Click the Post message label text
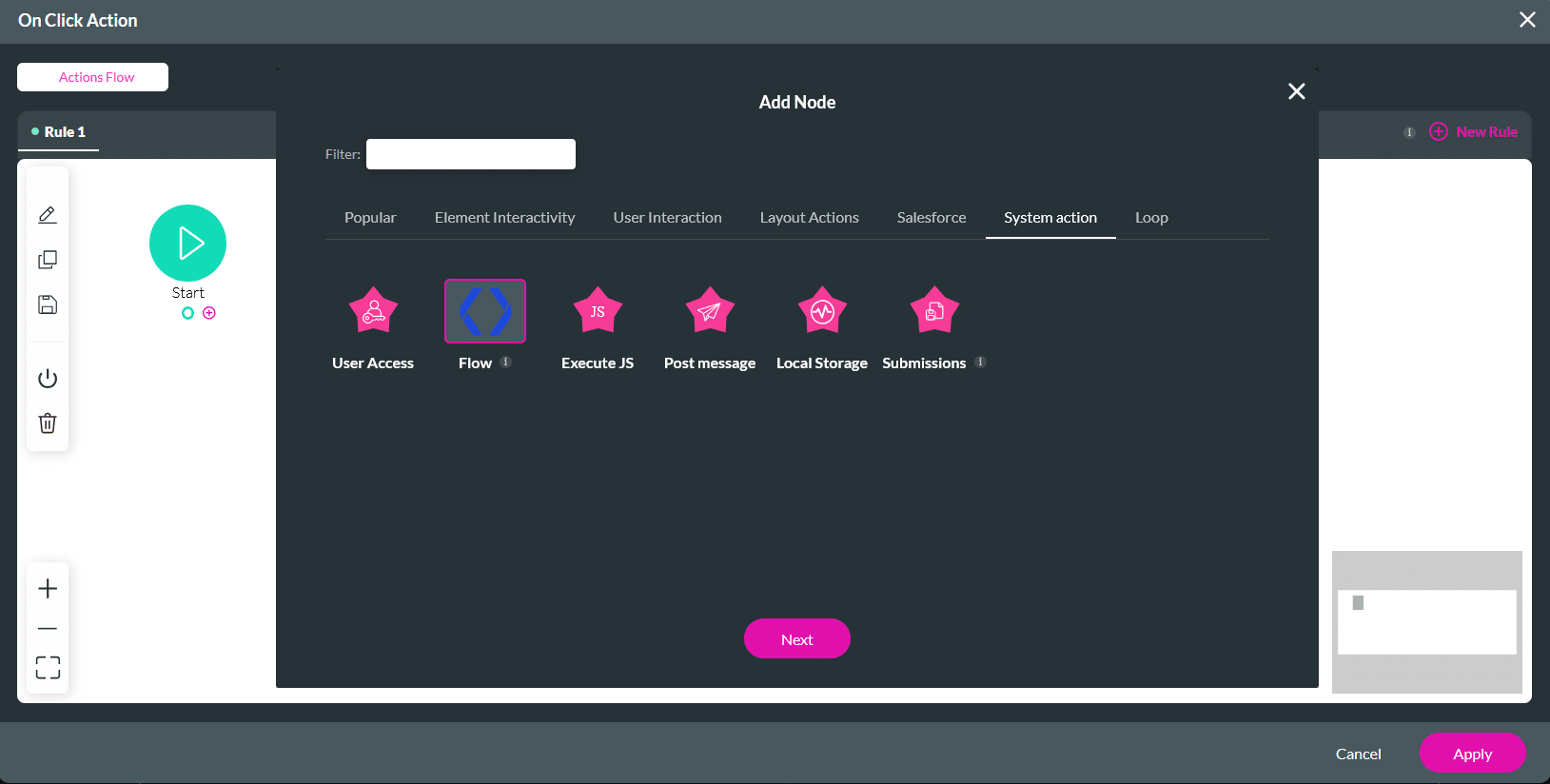Viewport: 1550px width, 784px height. pos(710,363)
